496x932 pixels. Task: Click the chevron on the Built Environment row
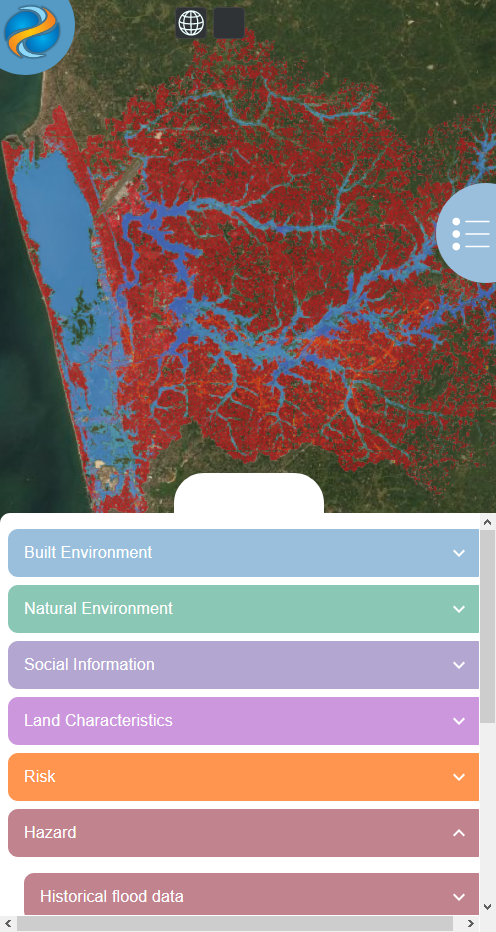tap(459, 553)
